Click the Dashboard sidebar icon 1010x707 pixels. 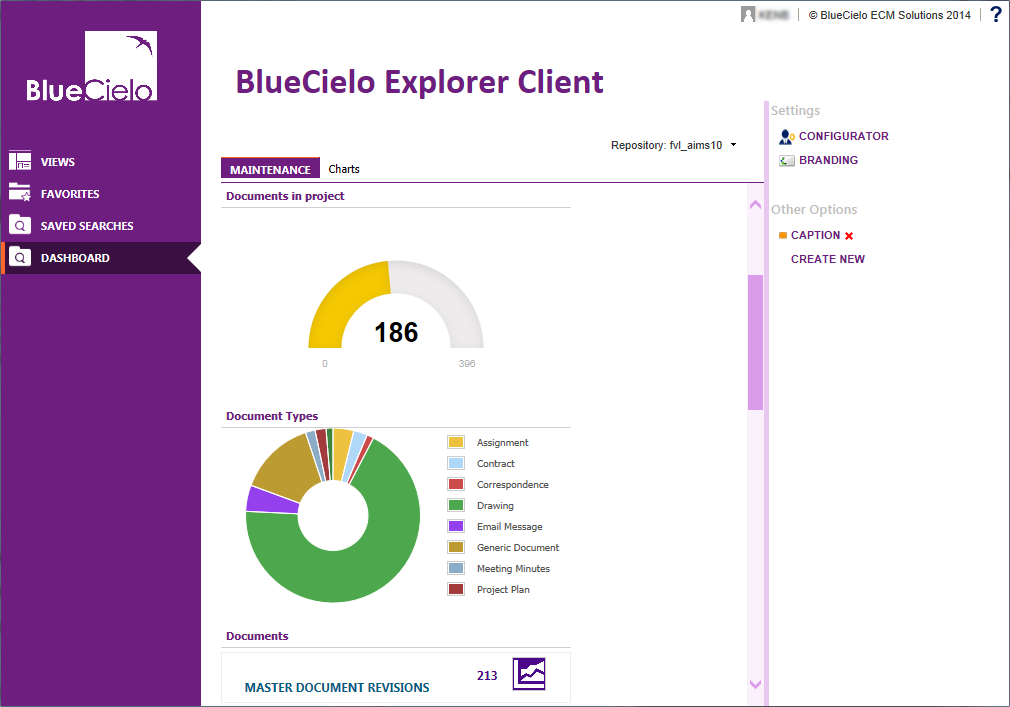(20, 257)
